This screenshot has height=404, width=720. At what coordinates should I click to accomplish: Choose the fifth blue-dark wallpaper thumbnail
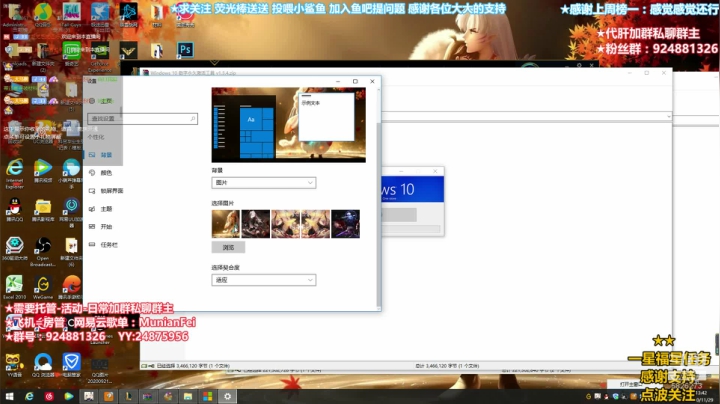pos(345,224)
